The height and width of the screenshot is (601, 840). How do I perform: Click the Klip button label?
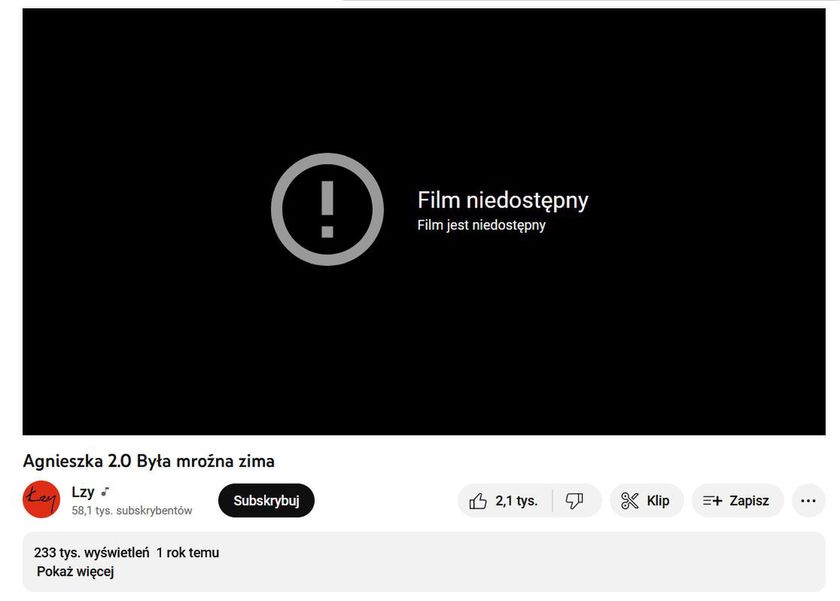658,501
